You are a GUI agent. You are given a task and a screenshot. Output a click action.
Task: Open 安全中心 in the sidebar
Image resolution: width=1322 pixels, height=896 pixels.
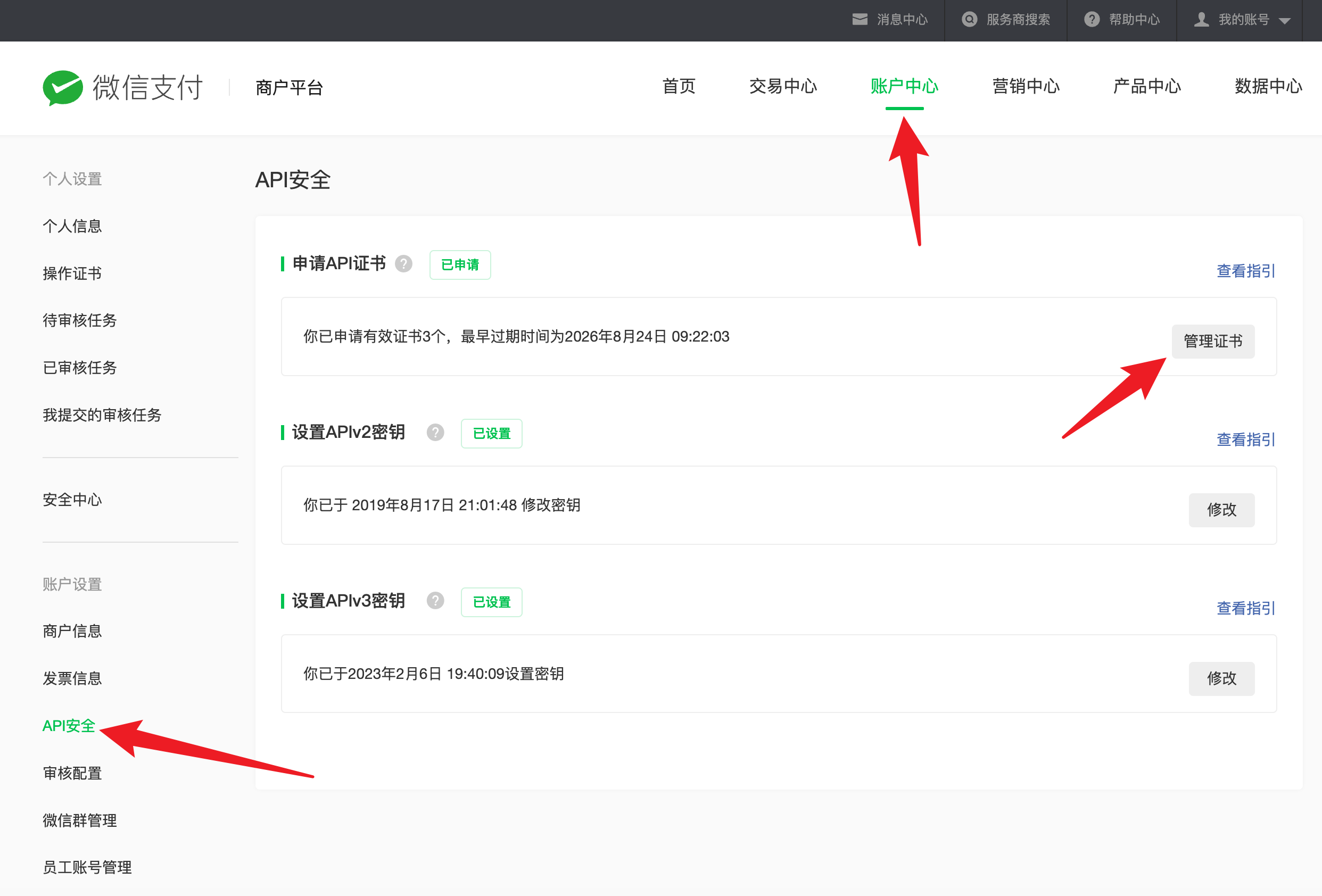(72, 500)
